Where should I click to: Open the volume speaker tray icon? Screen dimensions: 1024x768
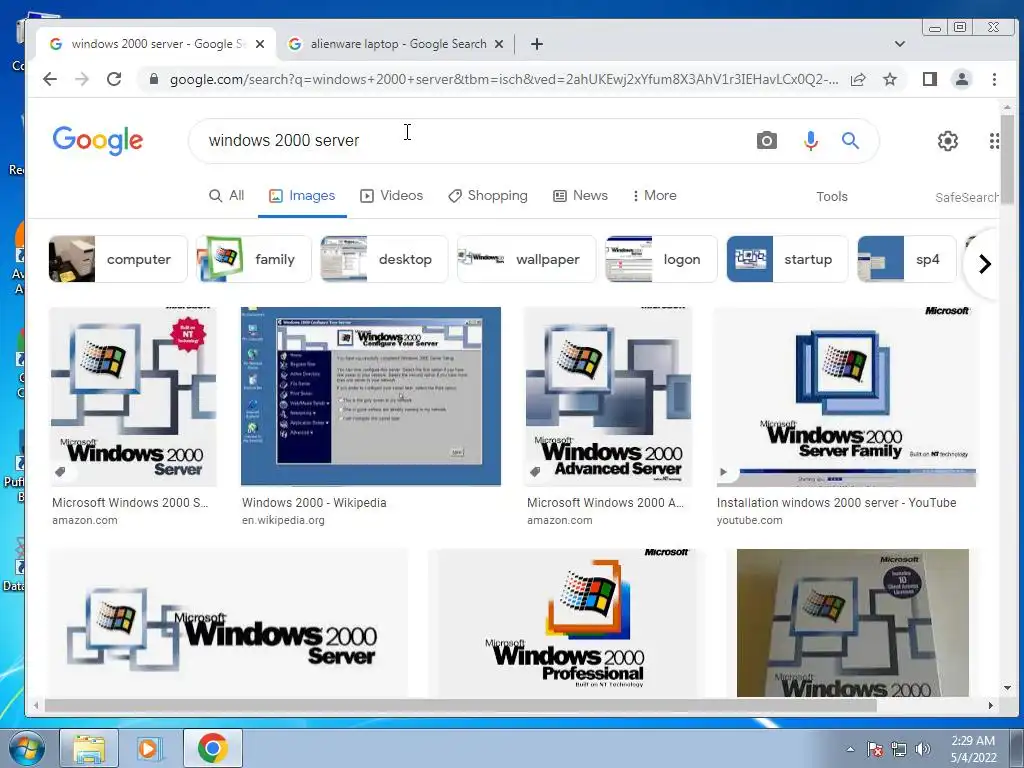pyautogui.click(x=923, y=749)
